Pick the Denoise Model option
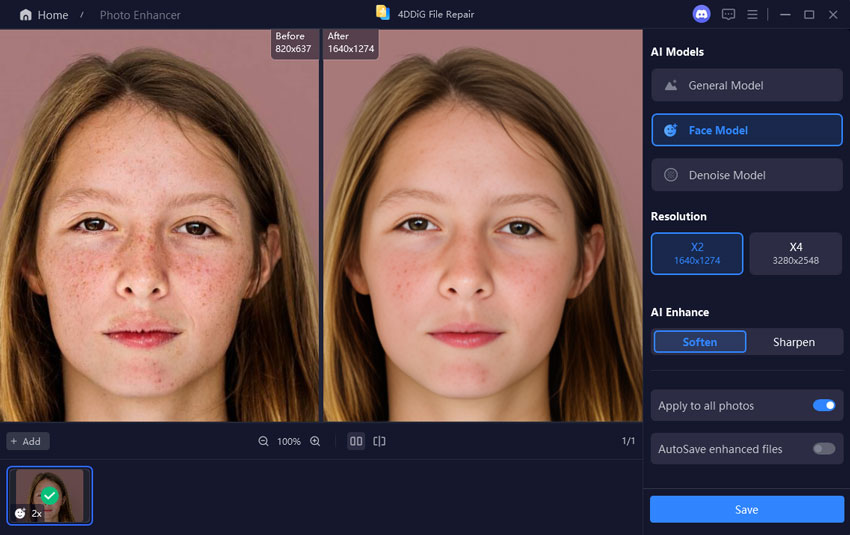 tap(746, 175)
